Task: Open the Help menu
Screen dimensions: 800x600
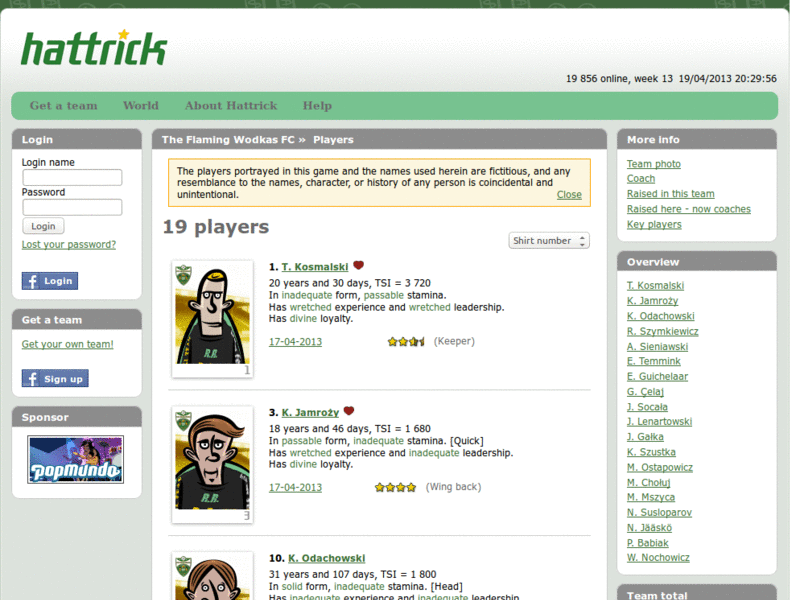Action: 317,106
